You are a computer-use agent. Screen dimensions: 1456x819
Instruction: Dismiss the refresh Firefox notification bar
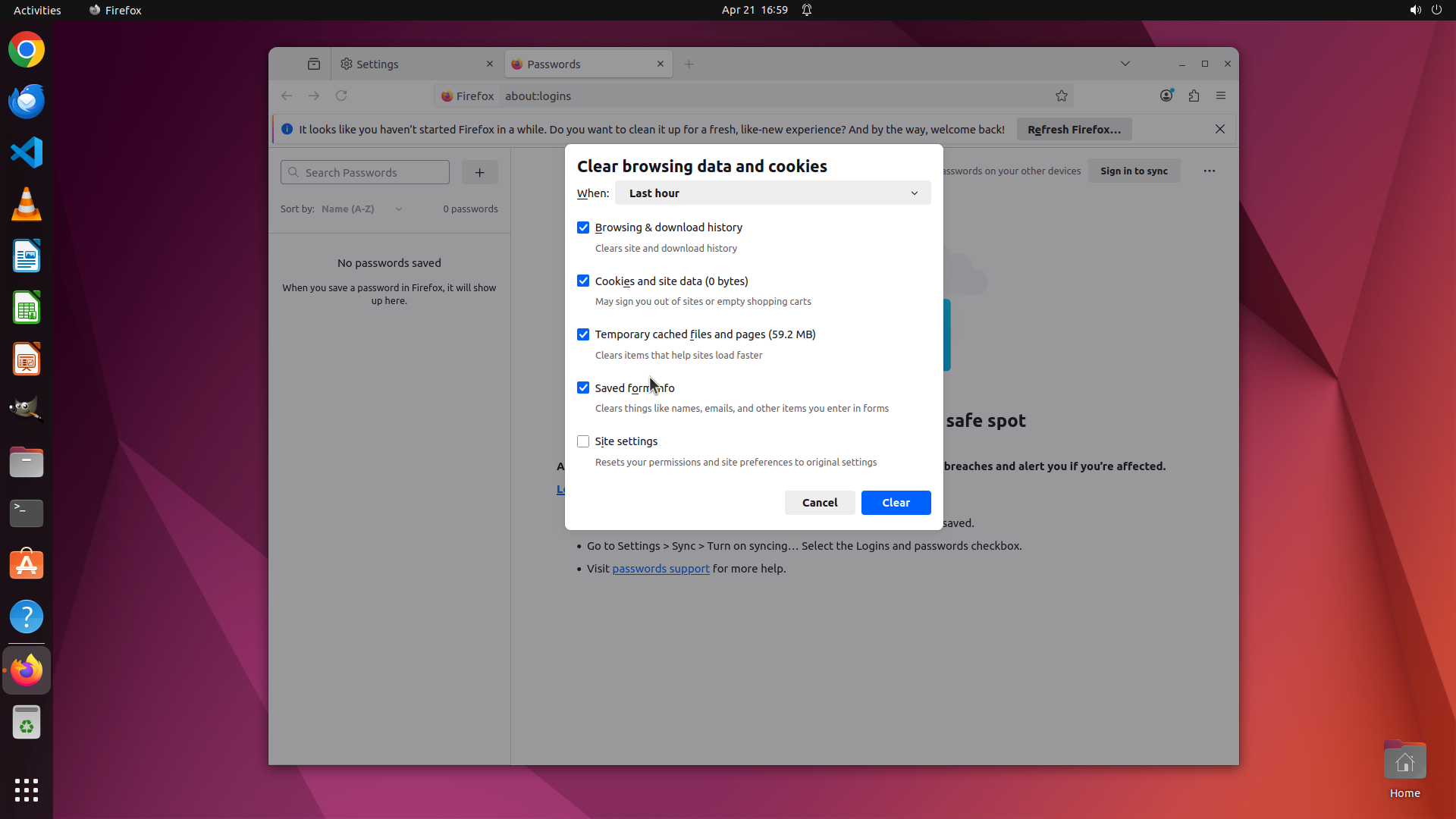click(x=1220, y=129)
